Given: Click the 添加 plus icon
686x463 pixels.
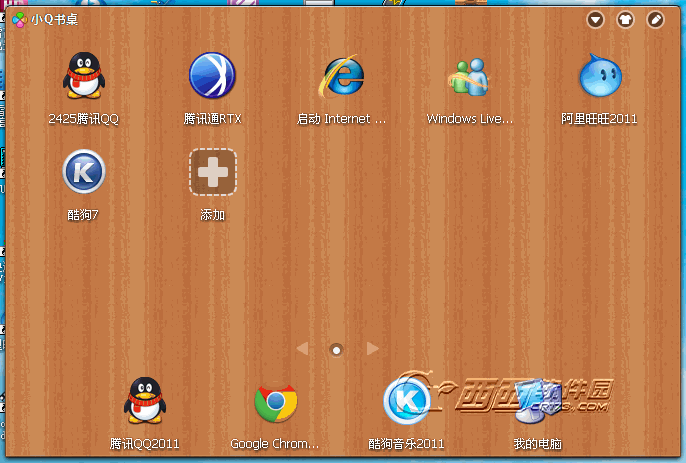Looking at the screenshot, I should [x=213, y=172].
